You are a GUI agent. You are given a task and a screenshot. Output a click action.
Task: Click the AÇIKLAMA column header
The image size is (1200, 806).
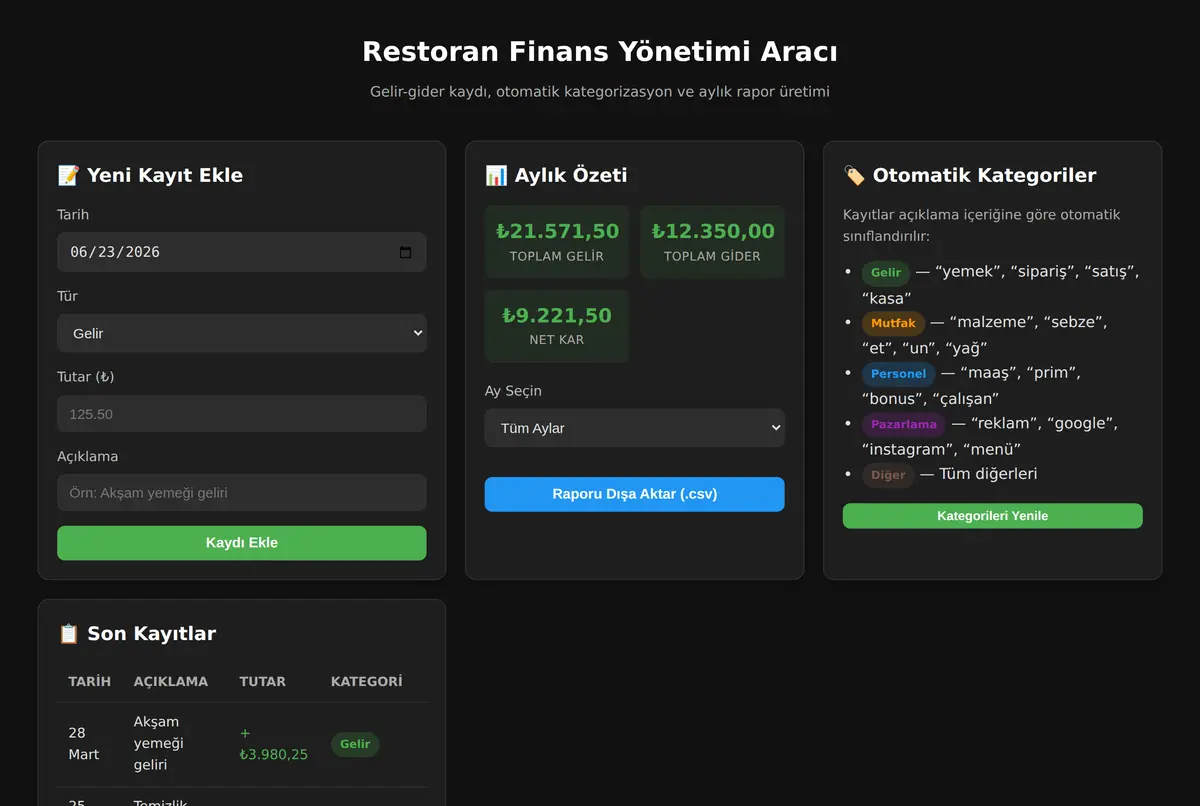coord(171,682)
